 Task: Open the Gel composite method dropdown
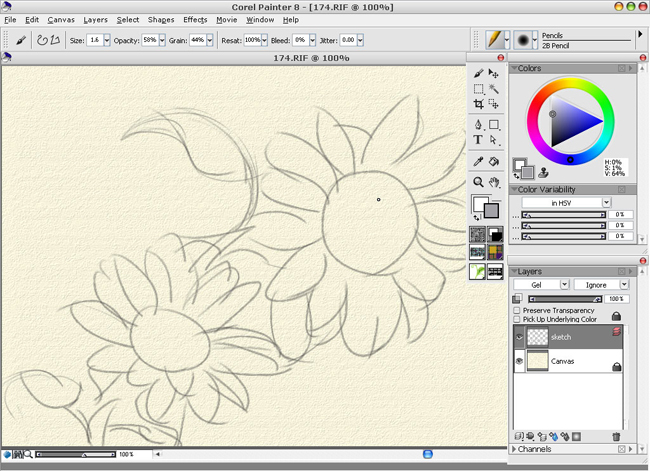click(x=541, y=284)
